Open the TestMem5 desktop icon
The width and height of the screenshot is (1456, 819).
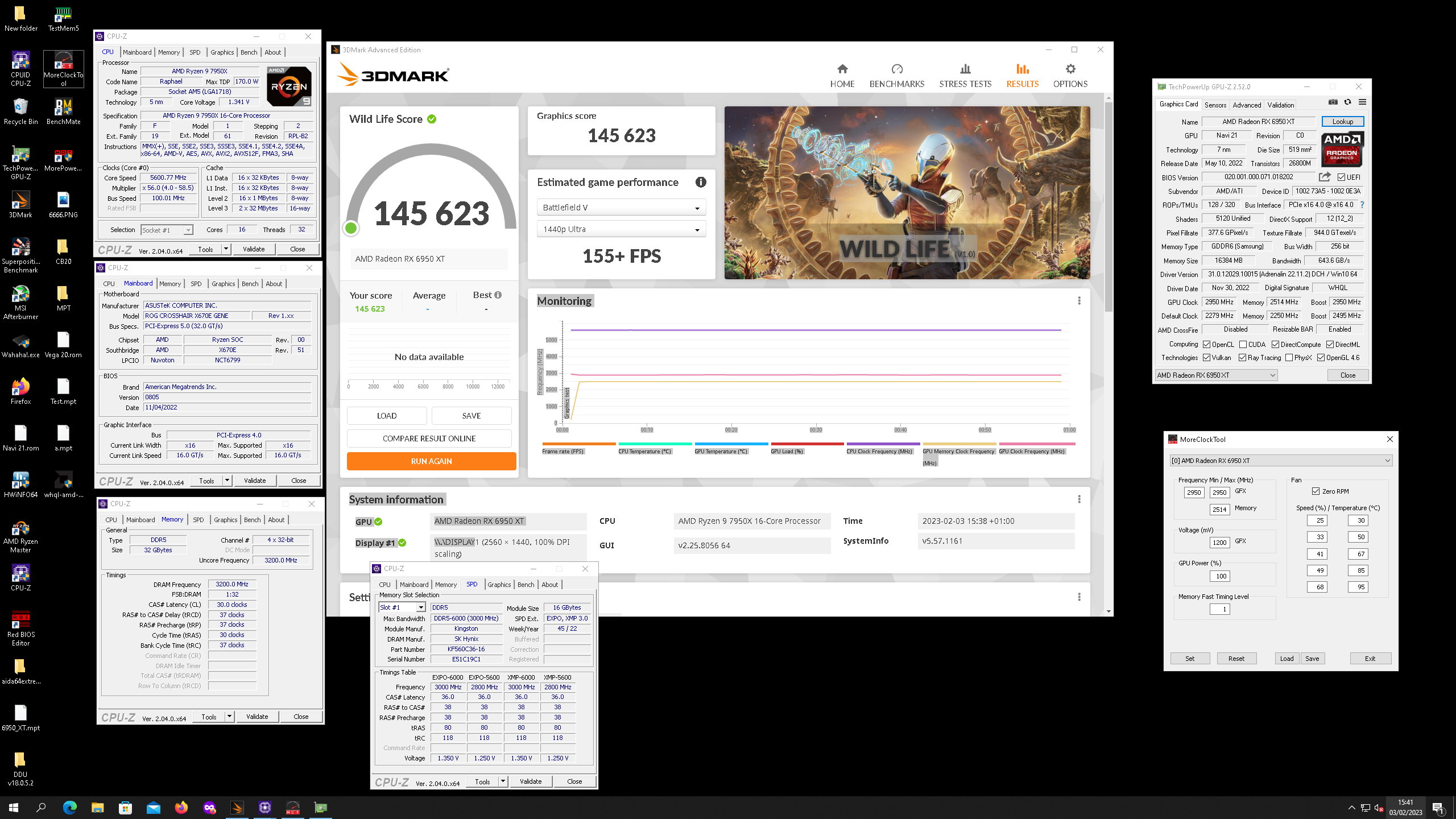tap(63, 18)
